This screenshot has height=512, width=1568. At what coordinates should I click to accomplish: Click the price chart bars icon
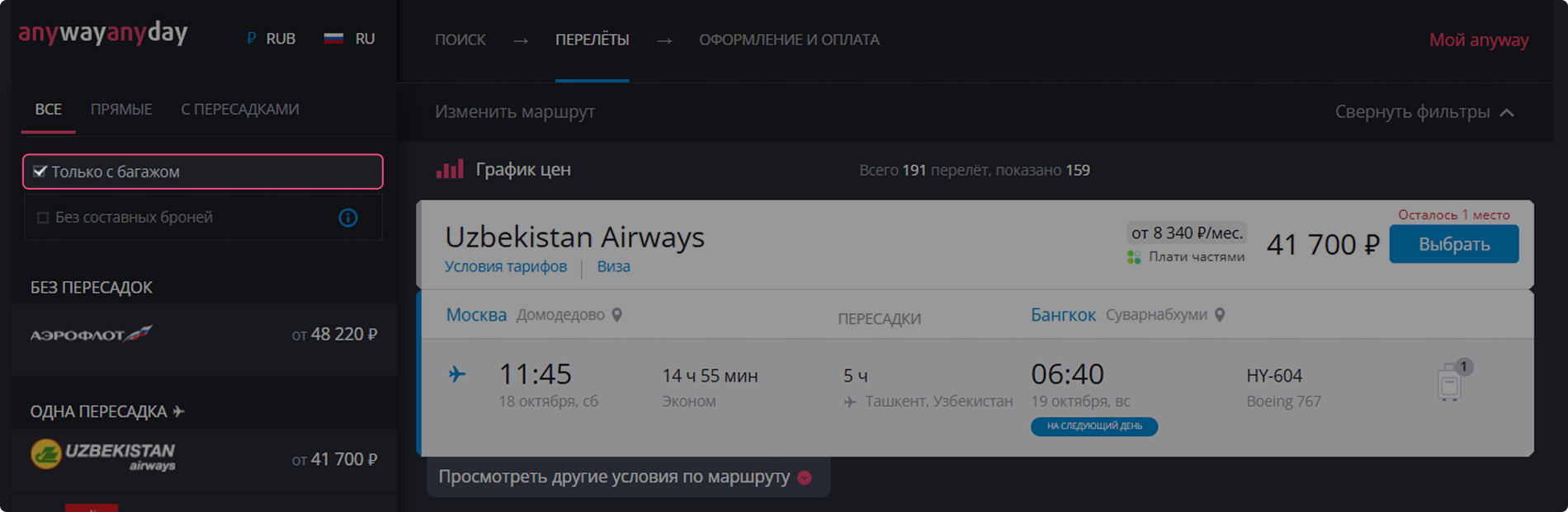[450, 170]
